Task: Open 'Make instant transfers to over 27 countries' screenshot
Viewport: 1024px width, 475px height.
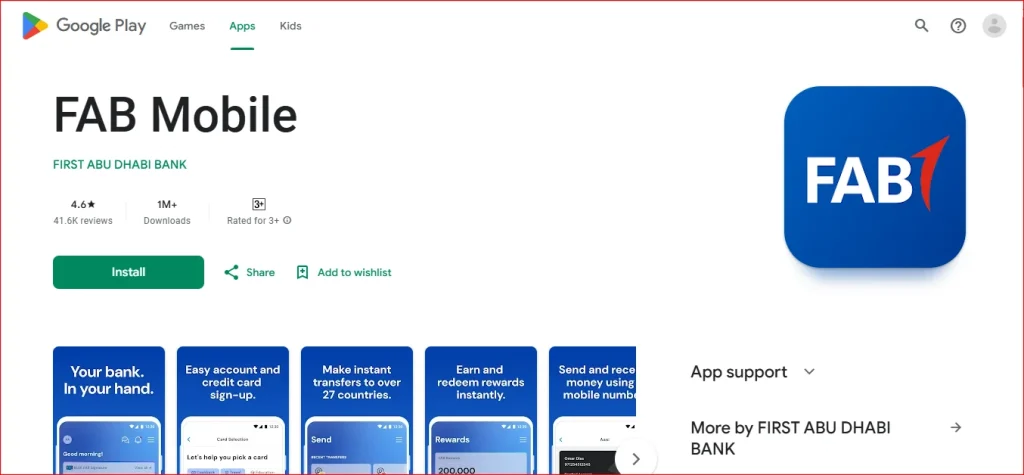Action: 357,410
